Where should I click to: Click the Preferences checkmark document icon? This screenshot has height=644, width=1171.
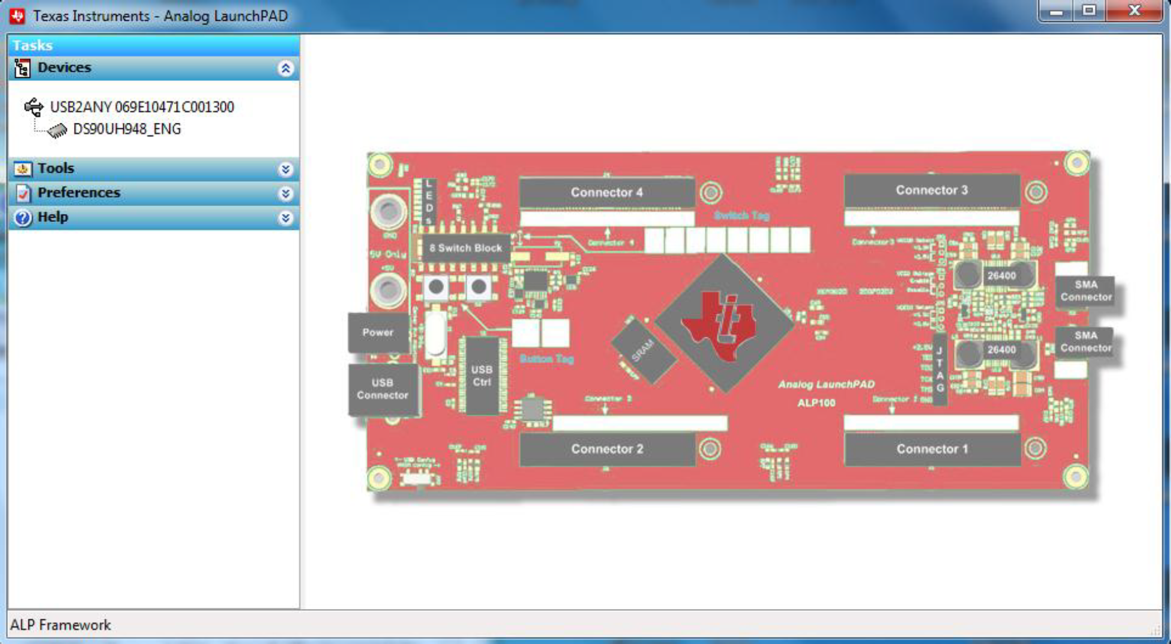(22, 192)
